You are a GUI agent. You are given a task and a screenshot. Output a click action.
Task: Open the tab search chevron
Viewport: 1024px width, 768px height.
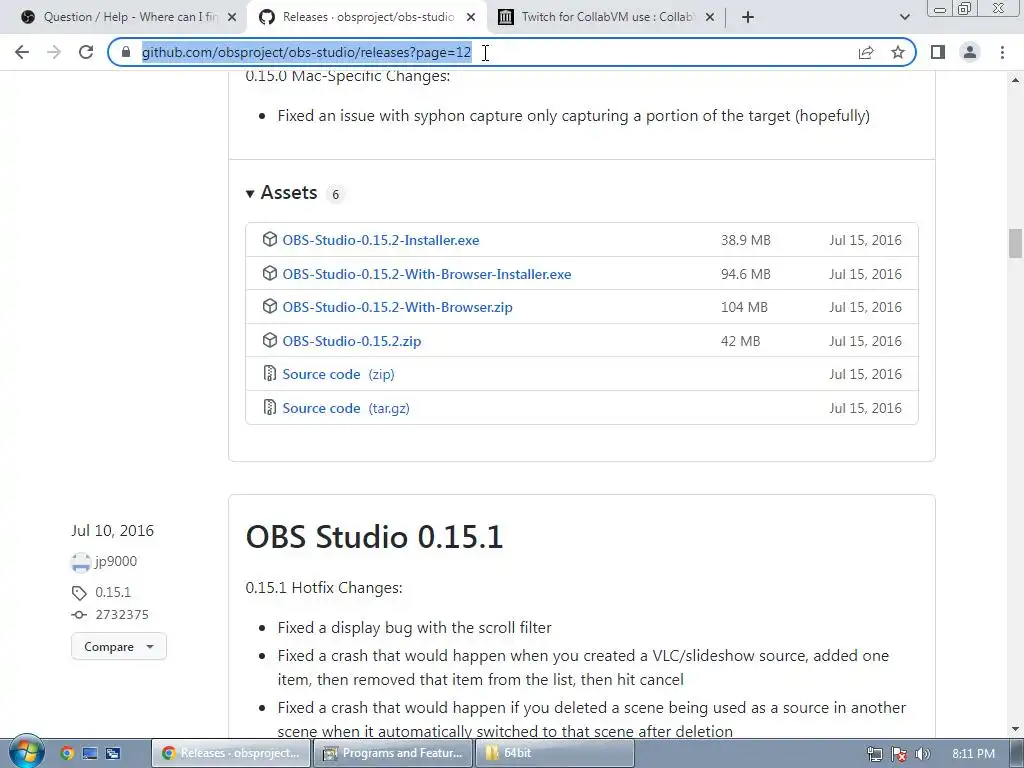pos(904,17)
